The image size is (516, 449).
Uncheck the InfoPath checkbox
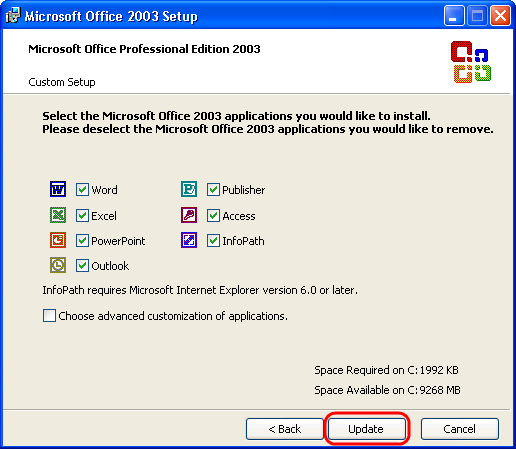[213, 241]
